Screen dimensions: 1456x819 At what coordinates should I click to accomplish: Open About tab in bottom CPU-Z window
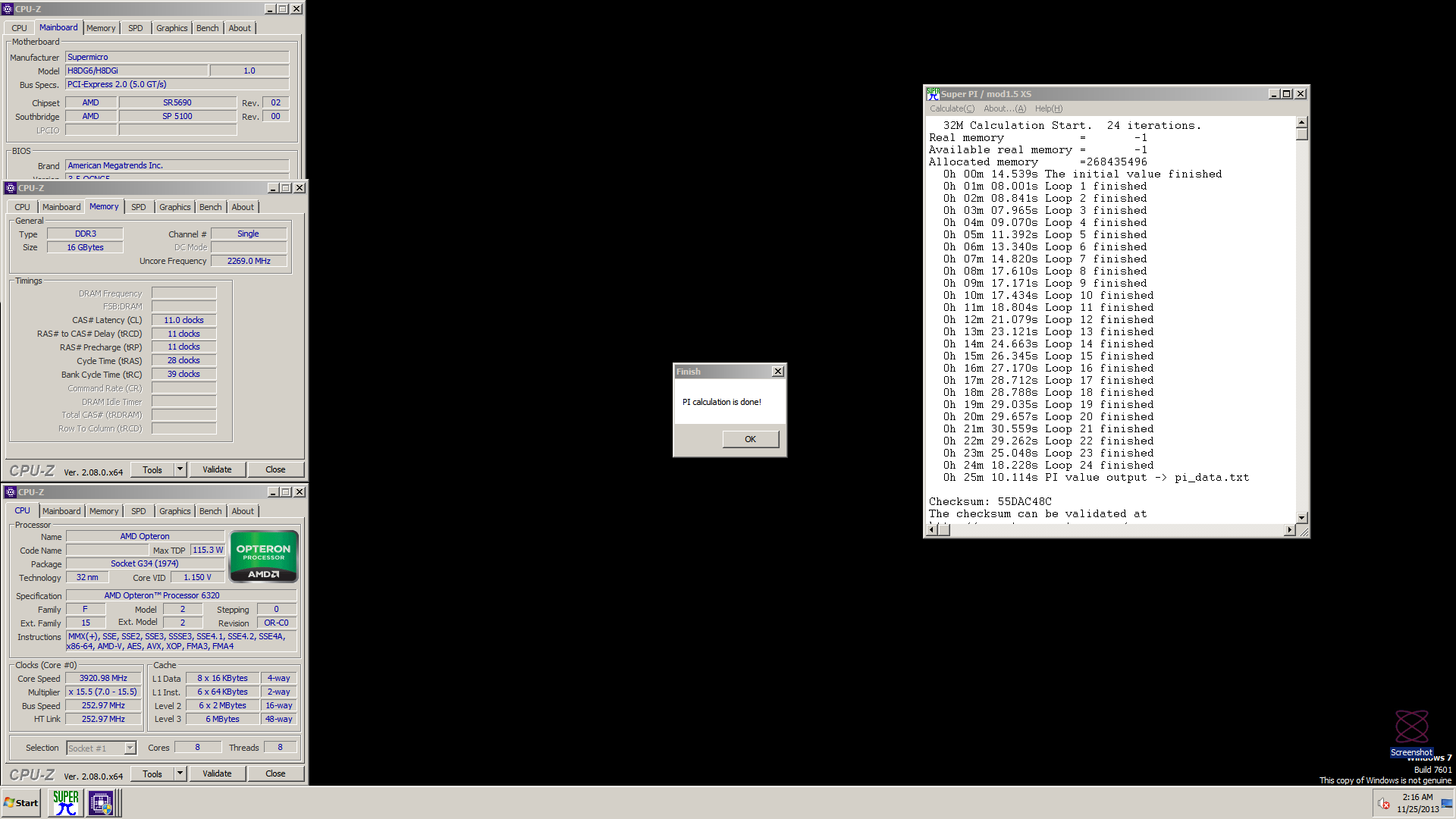pyautogui.click(x=243, y=511)
